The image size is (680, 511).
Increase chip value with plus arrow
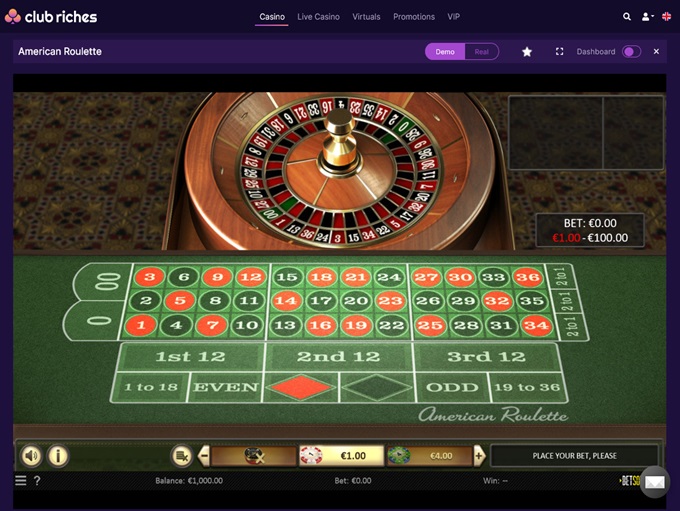479,456
